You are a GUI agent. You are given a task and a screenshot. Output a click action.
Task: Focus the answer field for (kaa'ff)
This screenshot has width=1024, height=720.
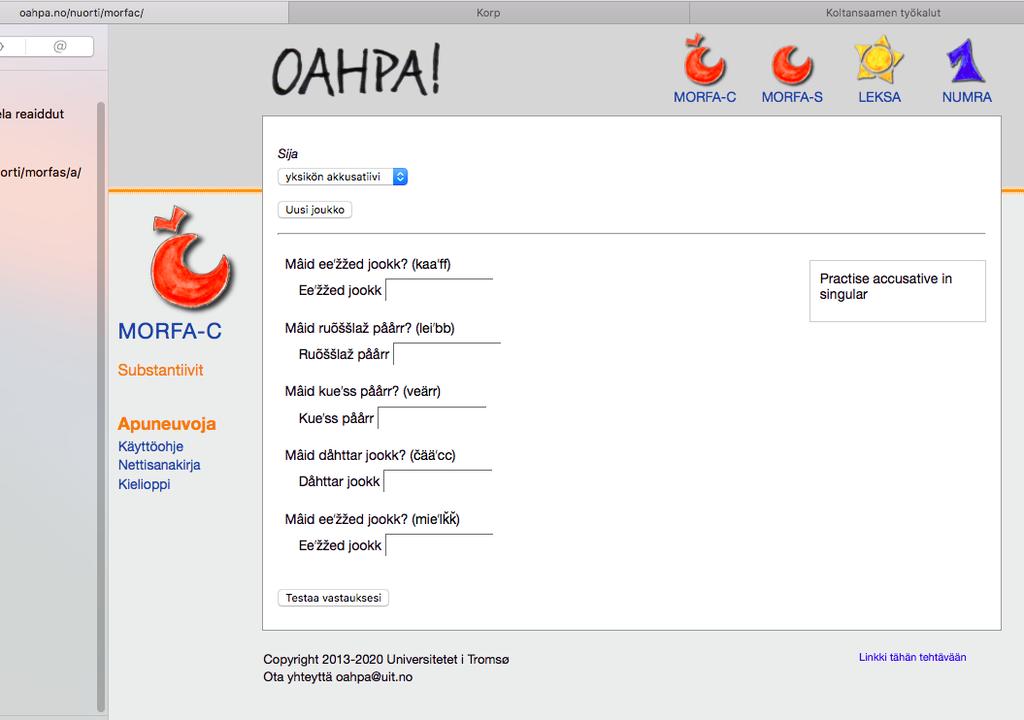click(439, 289)
